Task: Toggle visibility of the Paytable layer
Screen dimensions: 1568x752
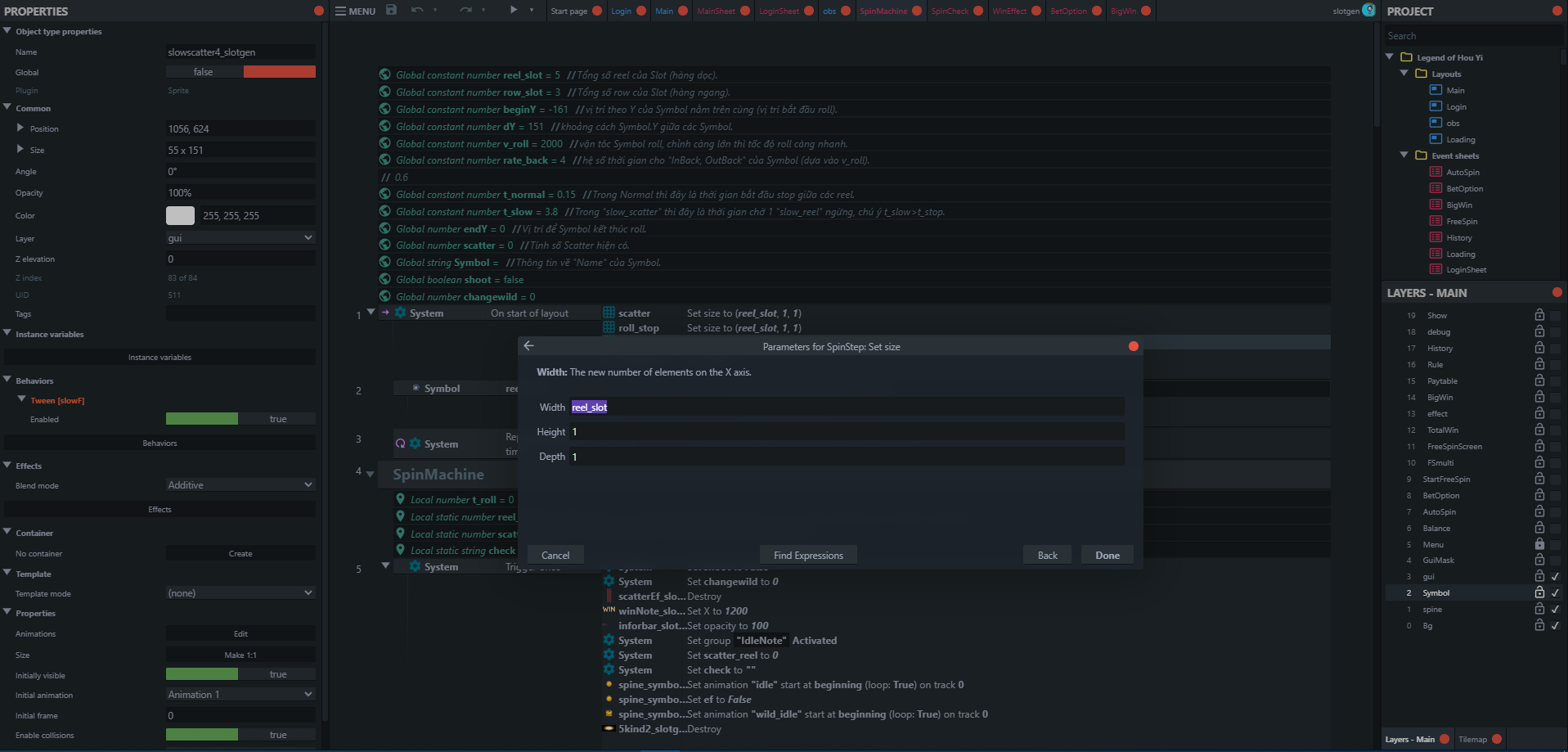Action: coord(1555,381)
